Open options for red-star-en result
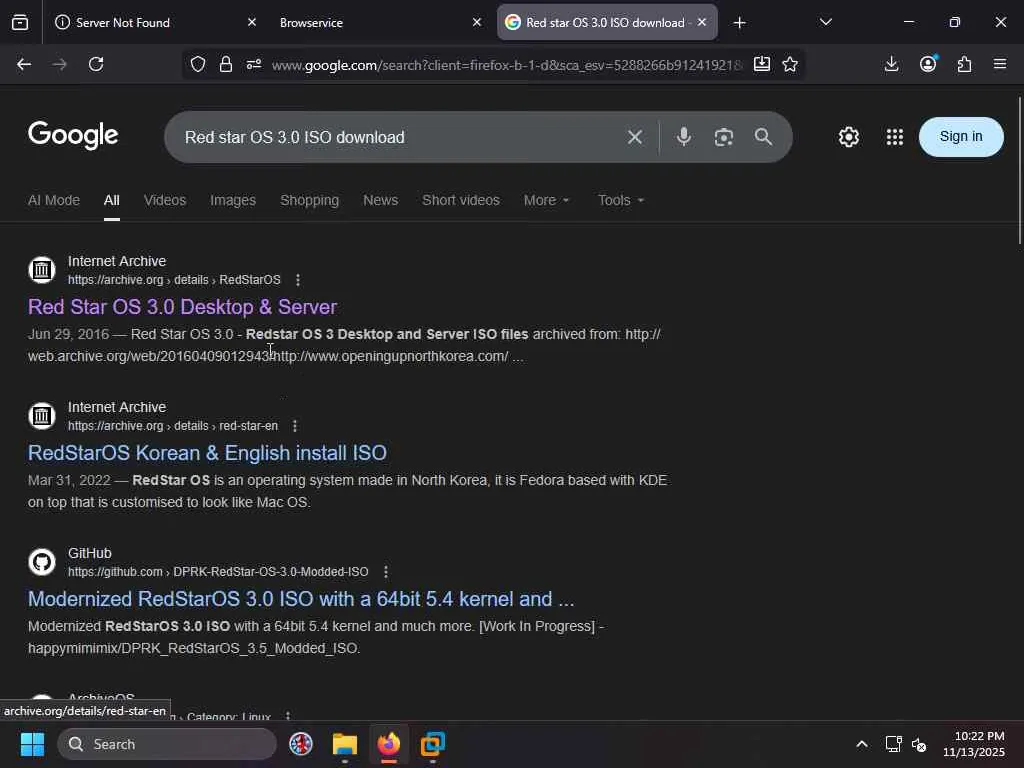Screen dimensions: 1024x768 click(295, 426)
